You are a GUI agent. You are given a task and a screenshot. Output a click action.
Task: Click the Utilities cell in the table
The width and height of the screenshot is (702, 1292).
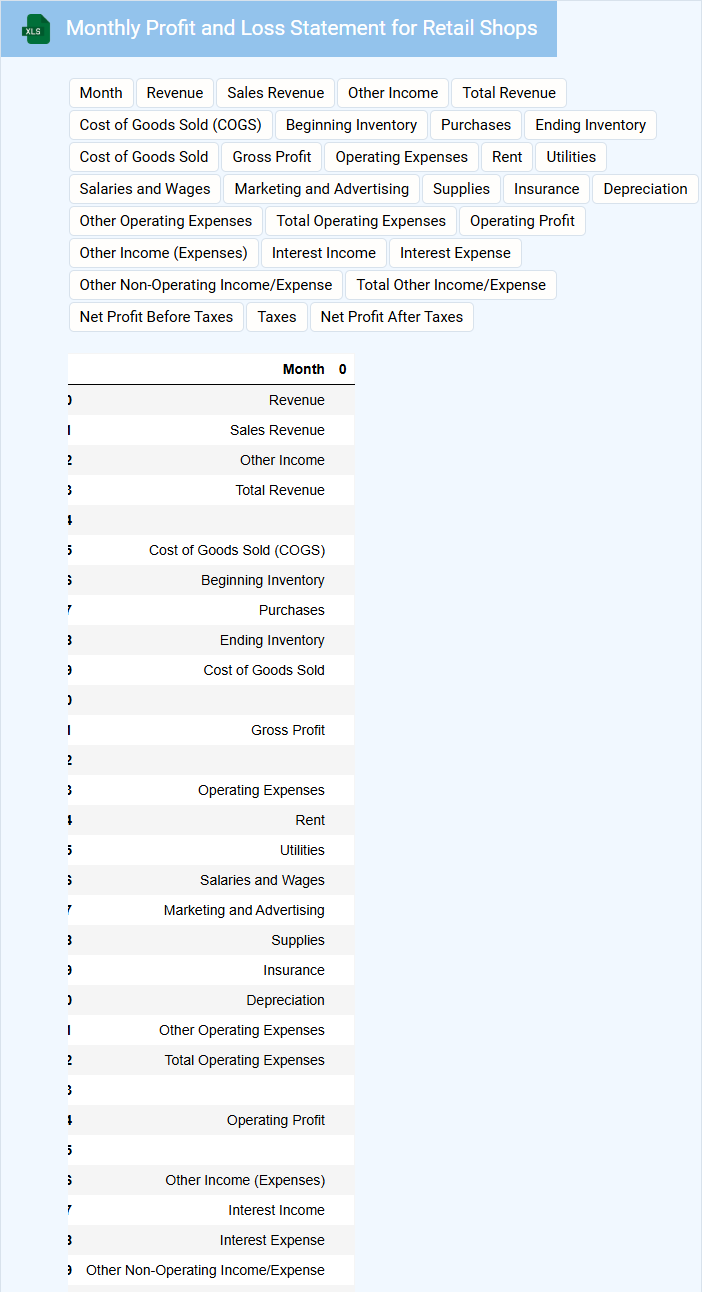[x=302, y=850]
